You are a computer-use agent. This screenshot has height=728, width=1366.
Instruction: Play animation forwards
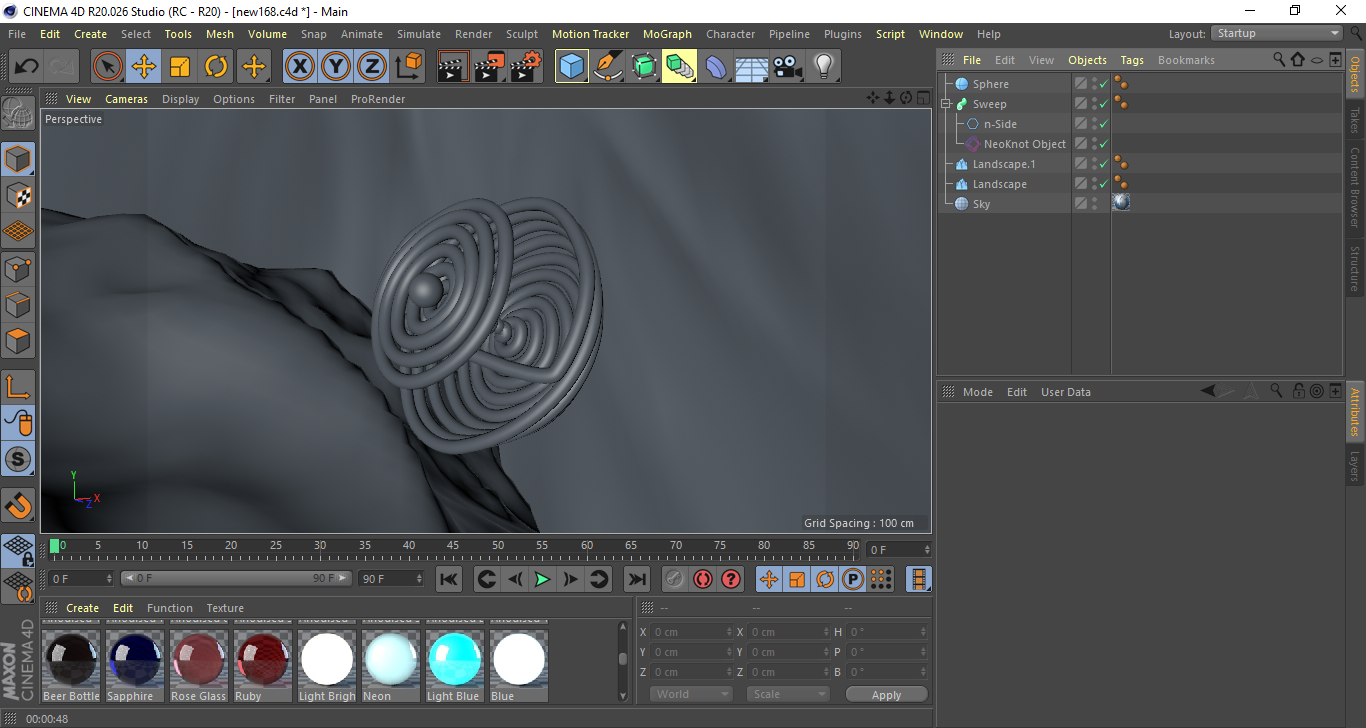tap(542, 579)
